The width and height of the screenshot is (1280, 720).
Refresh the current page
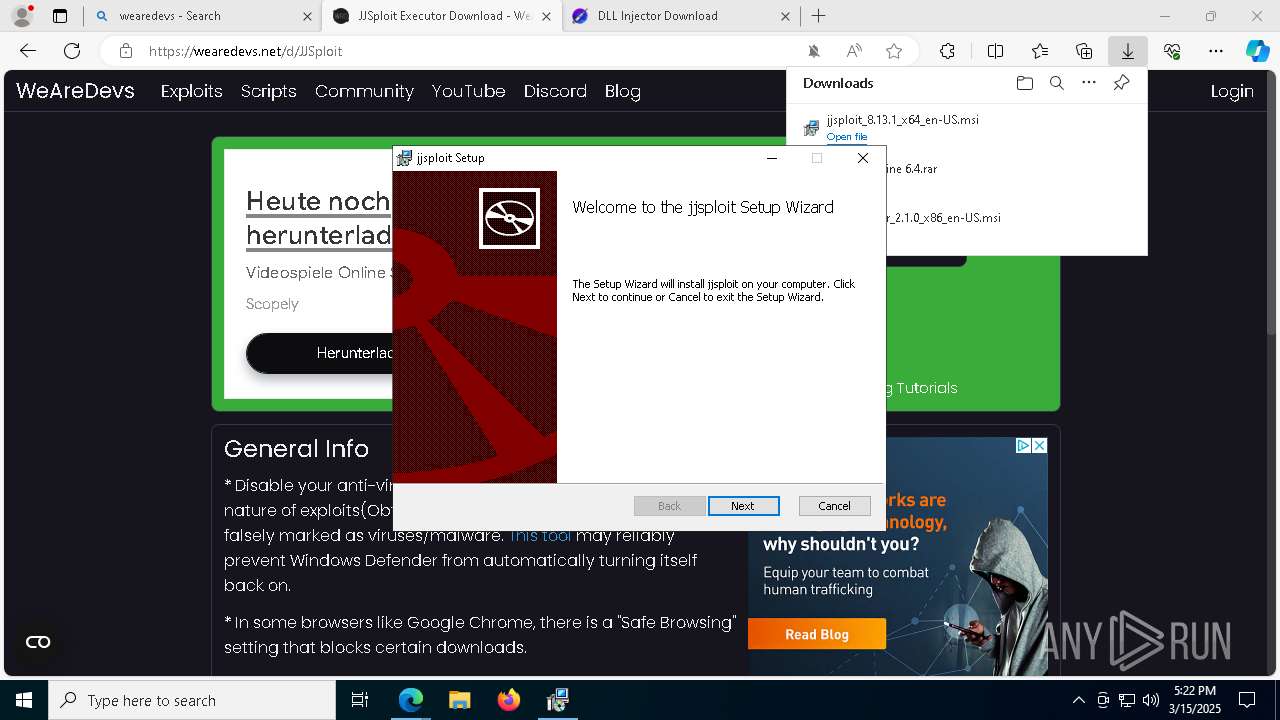point(72,51)
